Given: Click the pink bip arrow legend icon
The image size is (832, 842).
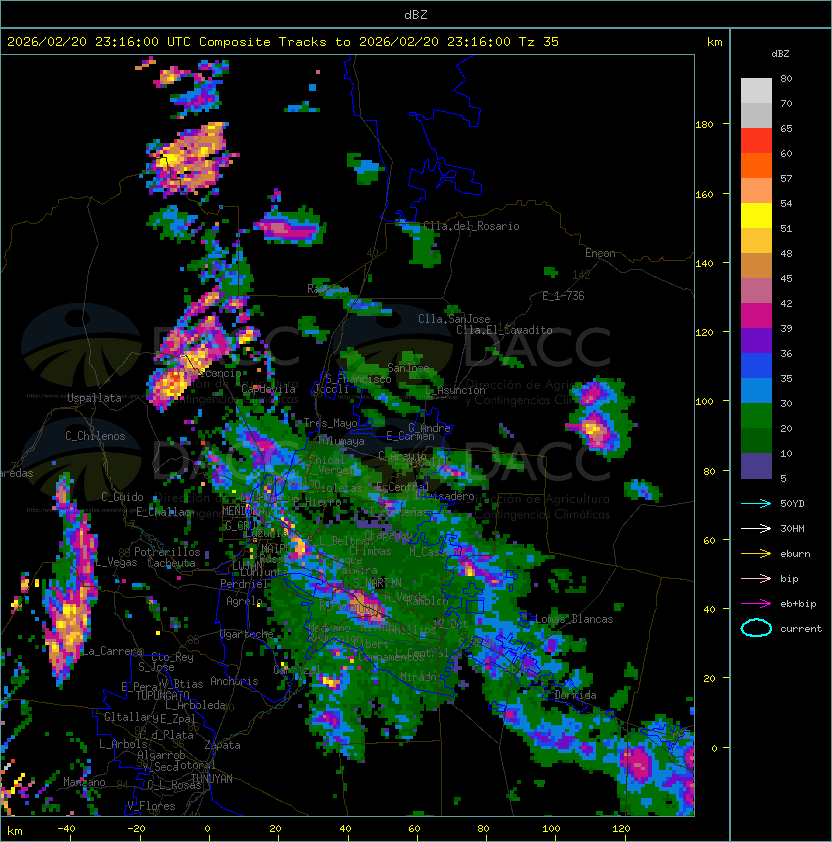Looking at the screenshot, I should 756,578.
